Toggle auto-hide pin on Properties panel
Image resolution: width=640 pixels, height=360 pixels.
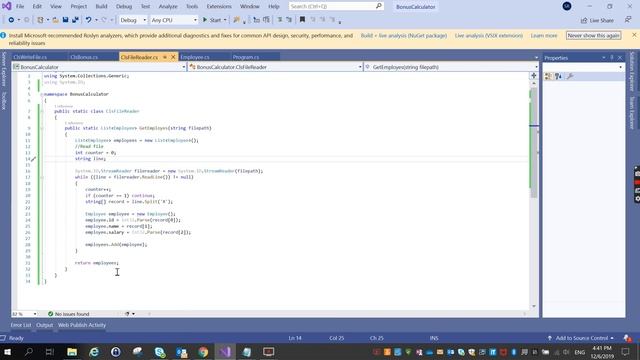(x=612, y=58)
